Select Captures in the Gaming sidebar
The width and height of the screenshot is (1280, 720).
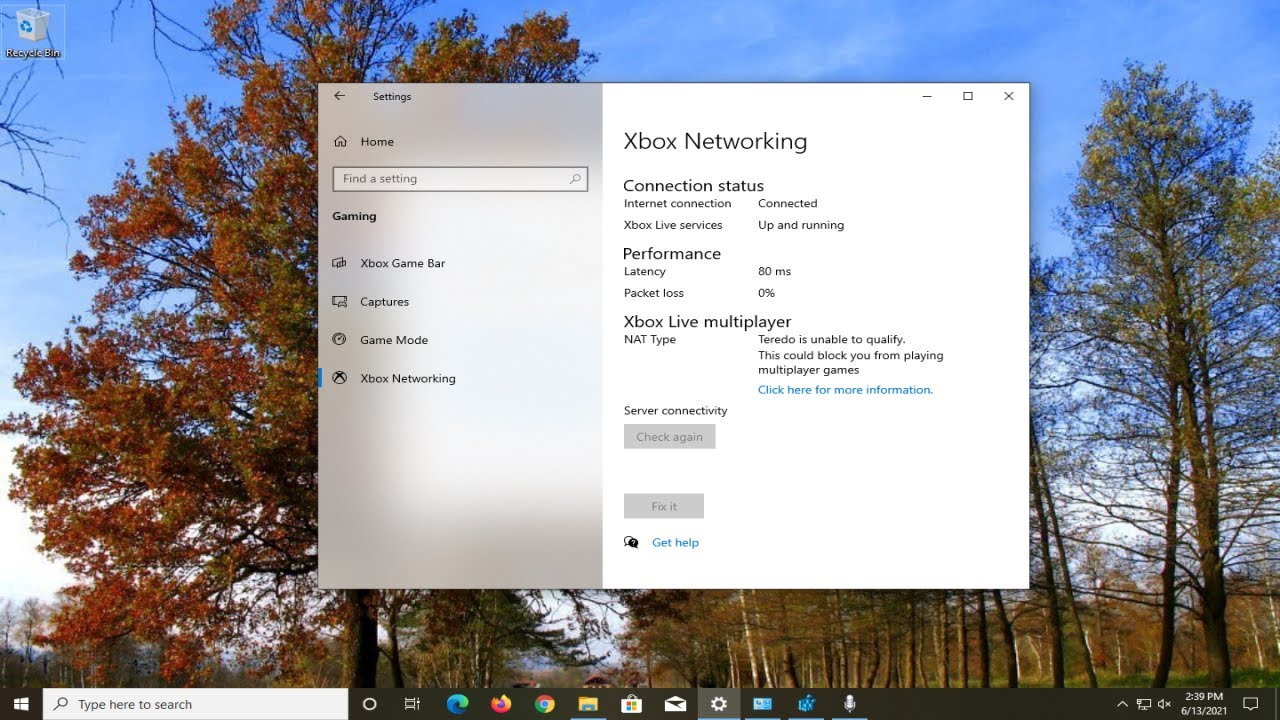pos(384,302)
